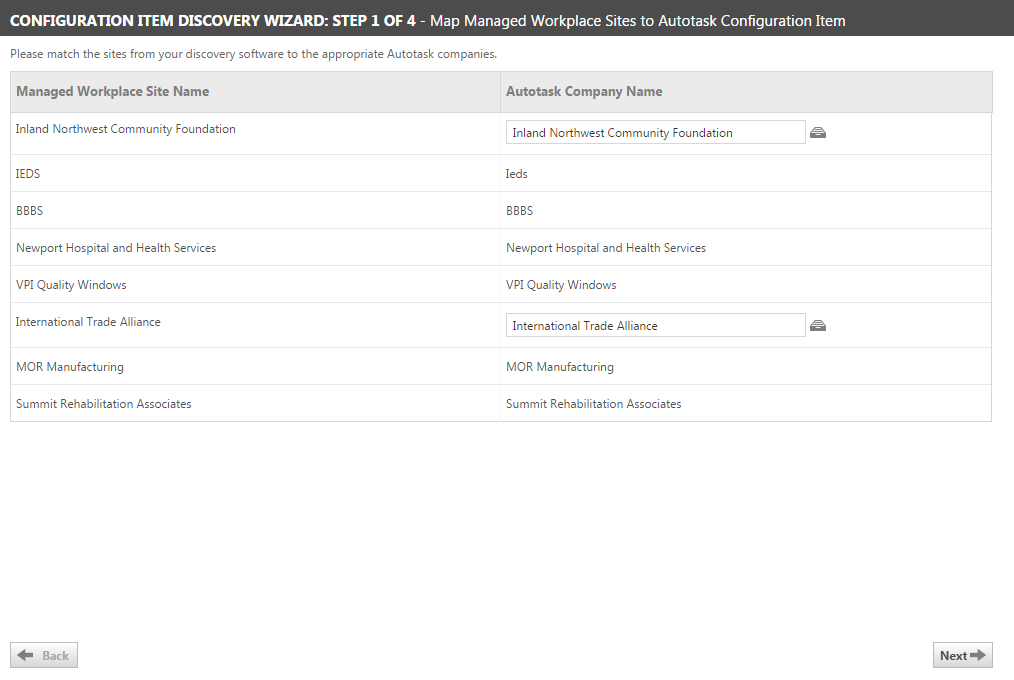Open company selector beside International Trade Alliance field

pos(817,326)
